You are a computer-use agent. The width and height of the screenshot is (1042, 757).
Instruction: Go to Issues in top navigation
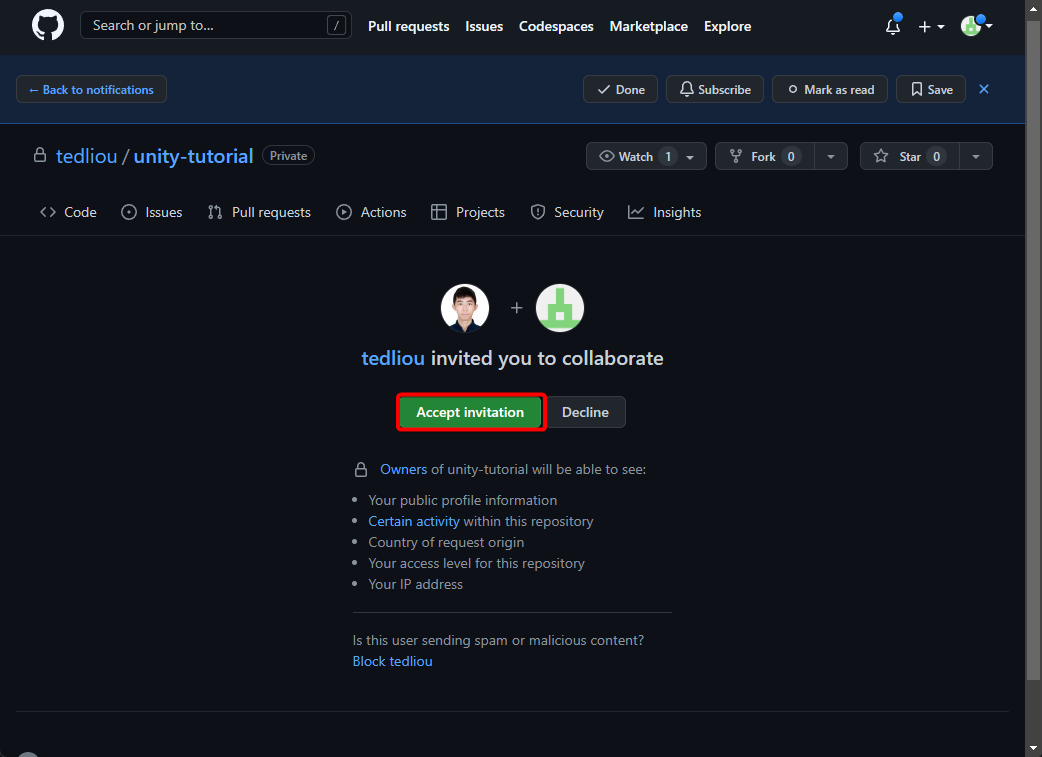coord(484,27)
